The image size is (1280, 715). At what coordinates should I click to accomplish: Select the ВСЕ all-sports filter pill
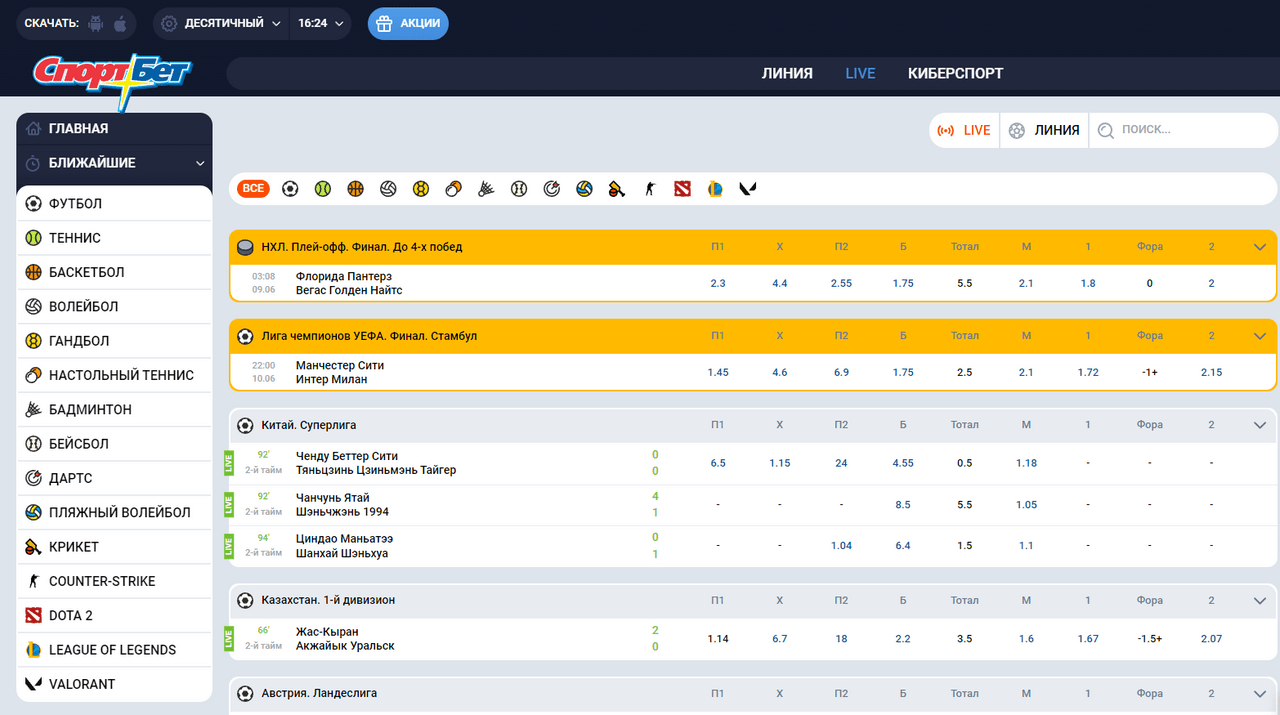(x=254, y=188)
